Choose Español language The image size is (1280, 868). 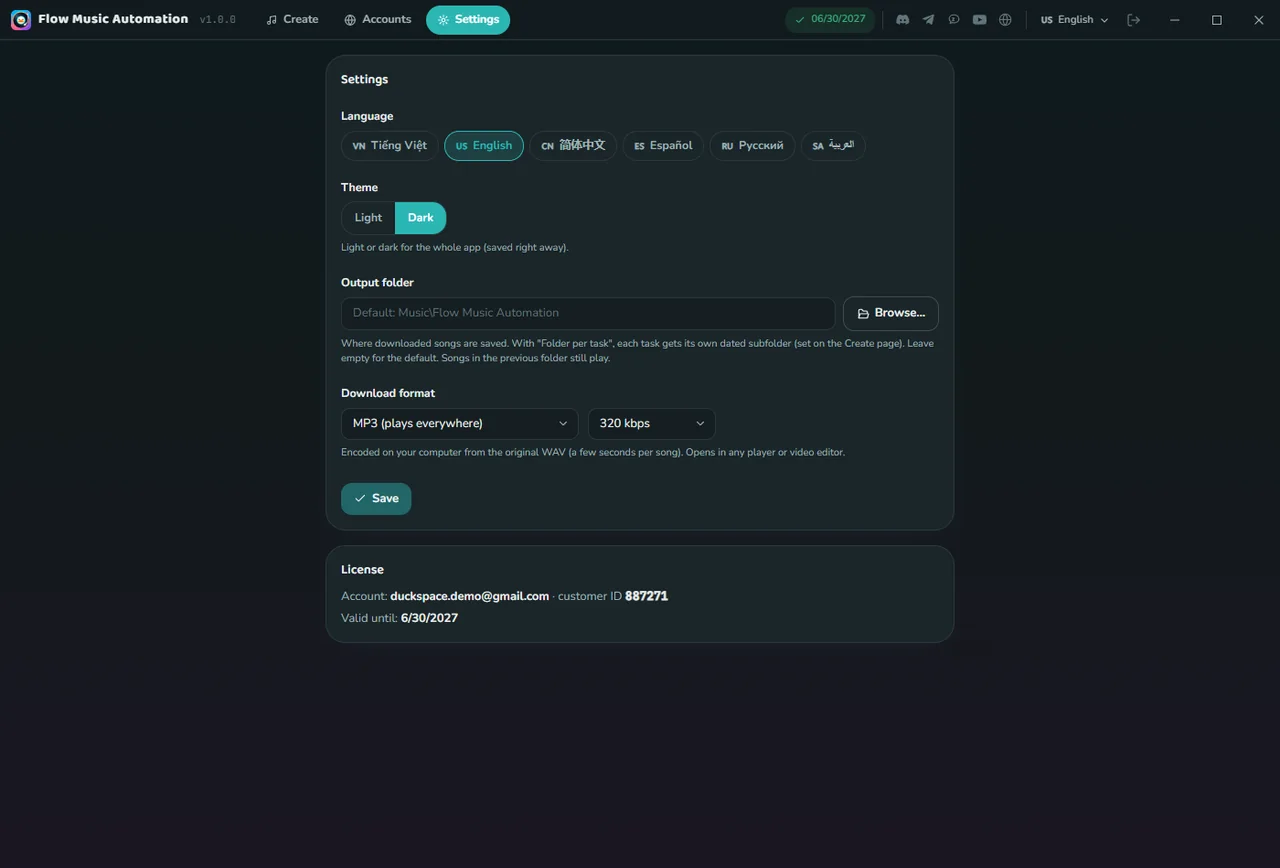pyautogui.click(x=663, y=146)
